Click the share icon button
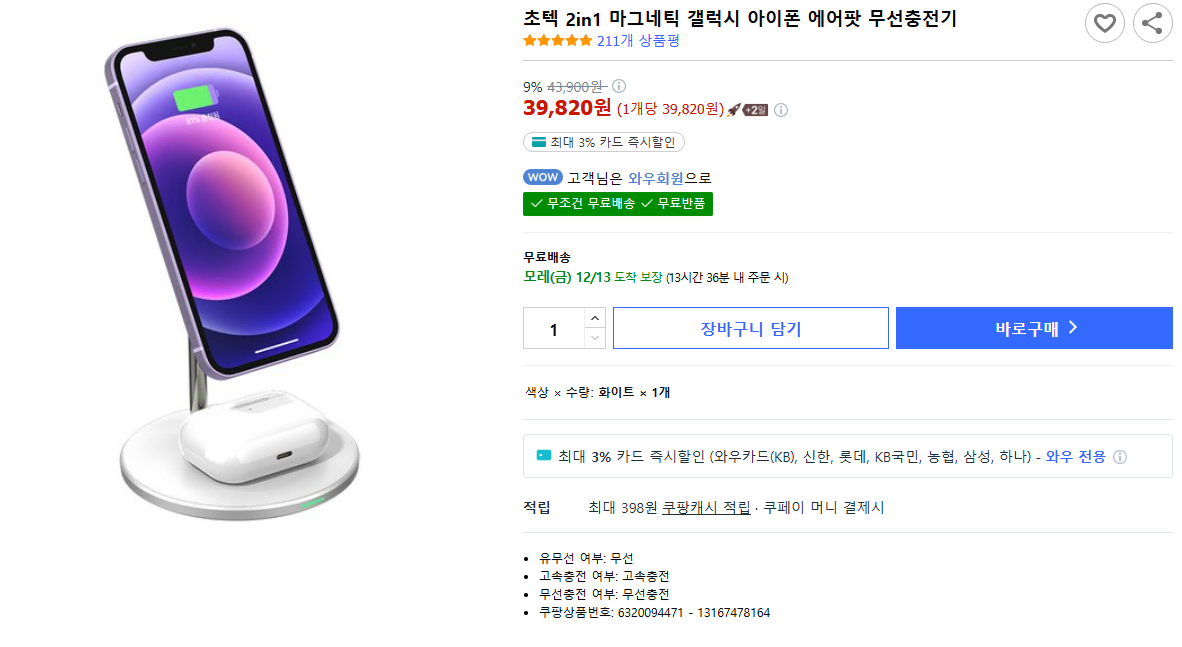Viewport: 1182px width, 647px height. [1153, 23]
